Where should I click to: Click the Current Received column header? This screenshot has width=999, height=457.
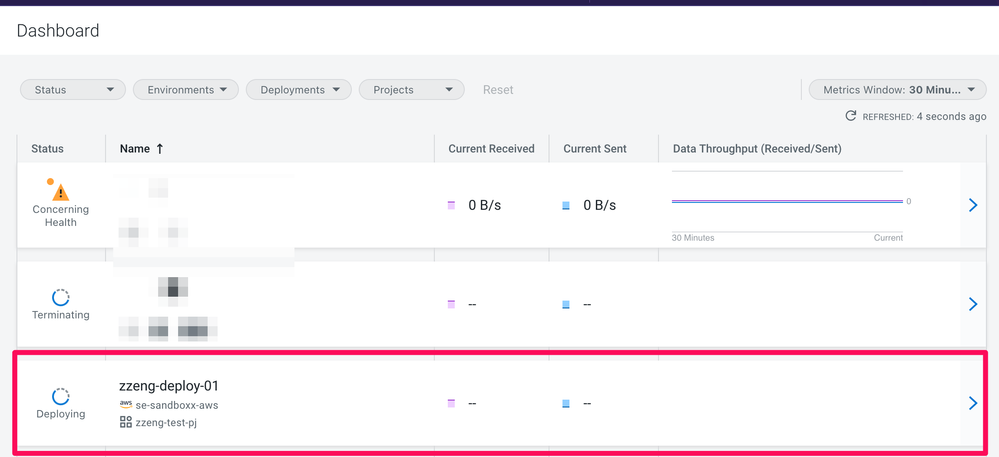(x=491, y=149)
